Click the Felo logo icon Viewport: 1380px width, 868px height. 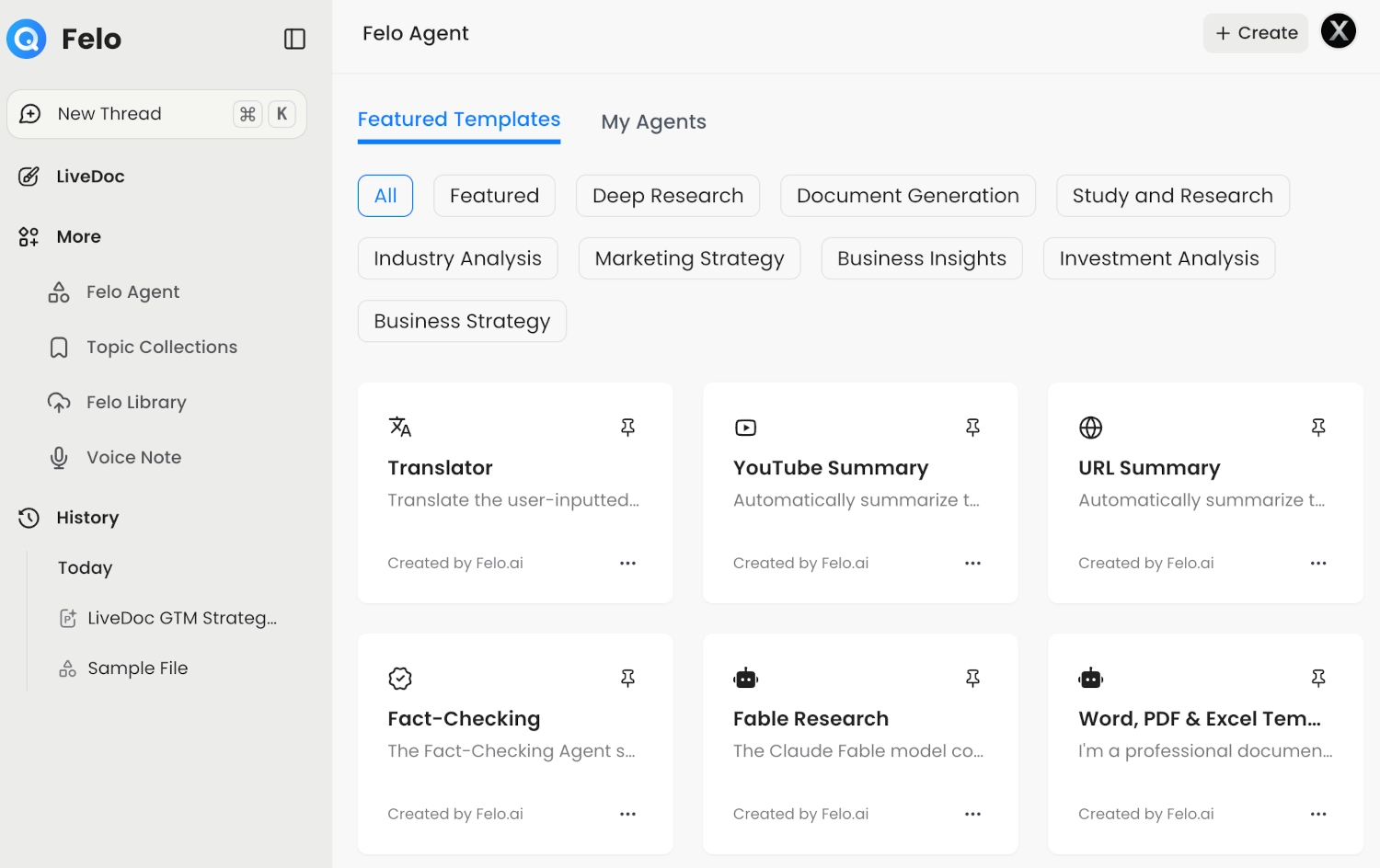click(x=27, y=39)
